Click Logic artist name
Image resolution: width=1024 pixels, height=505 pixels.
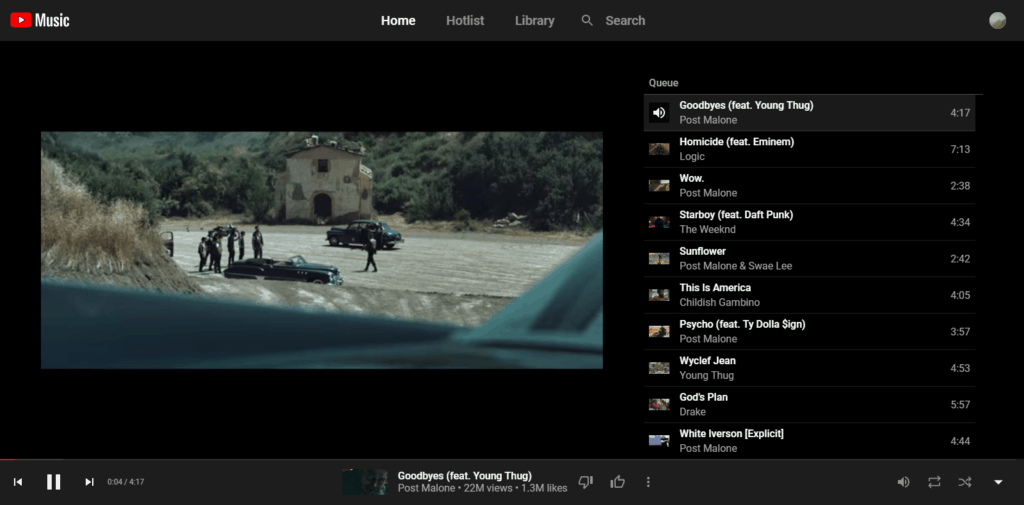(x=692, y=156)
